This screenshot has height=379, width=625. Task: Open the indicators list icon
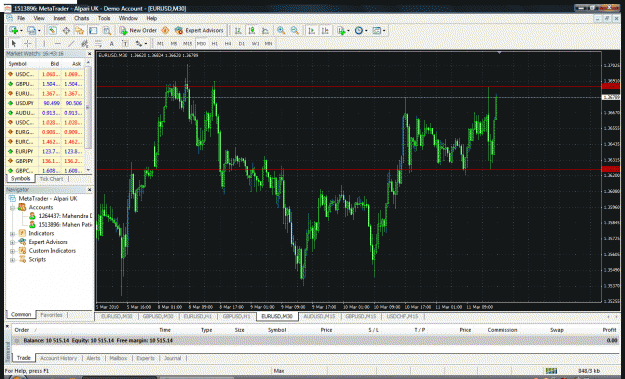(341, 30)
